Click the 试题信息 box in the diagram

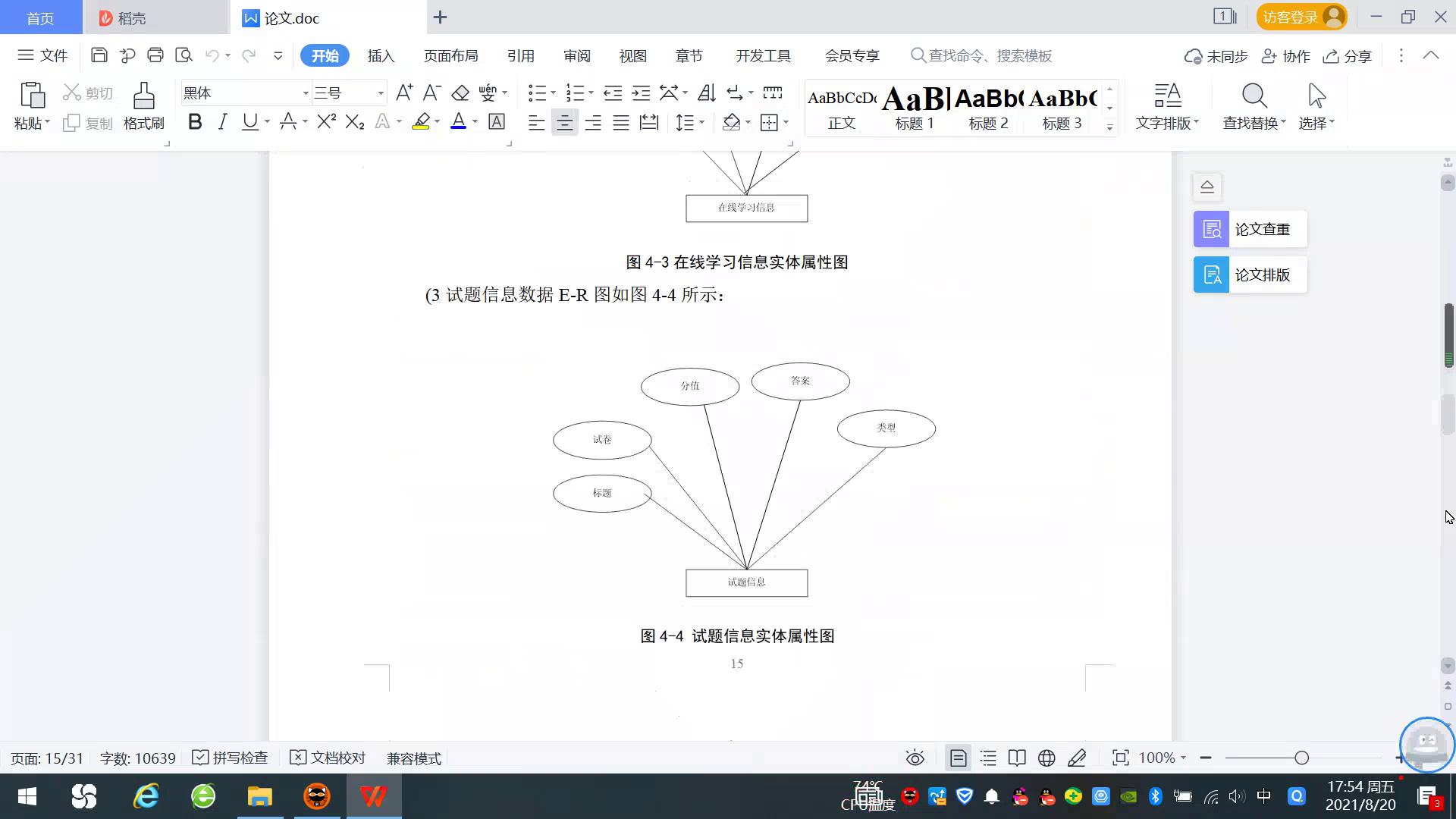tap(746, 582)
